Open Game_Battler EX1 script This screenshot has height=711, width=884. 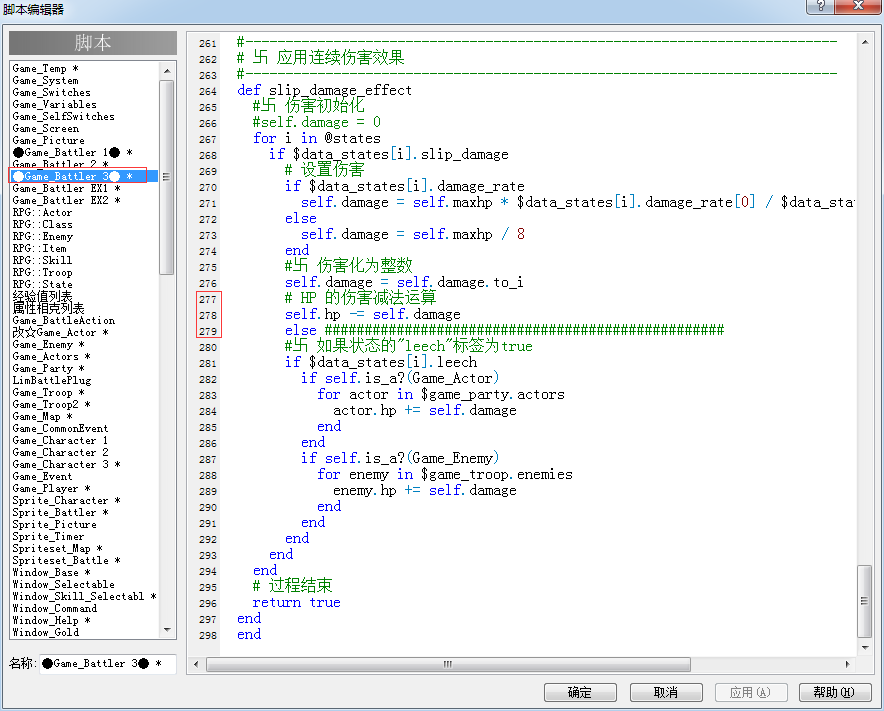pyautogui.click(x=67, y=188)
